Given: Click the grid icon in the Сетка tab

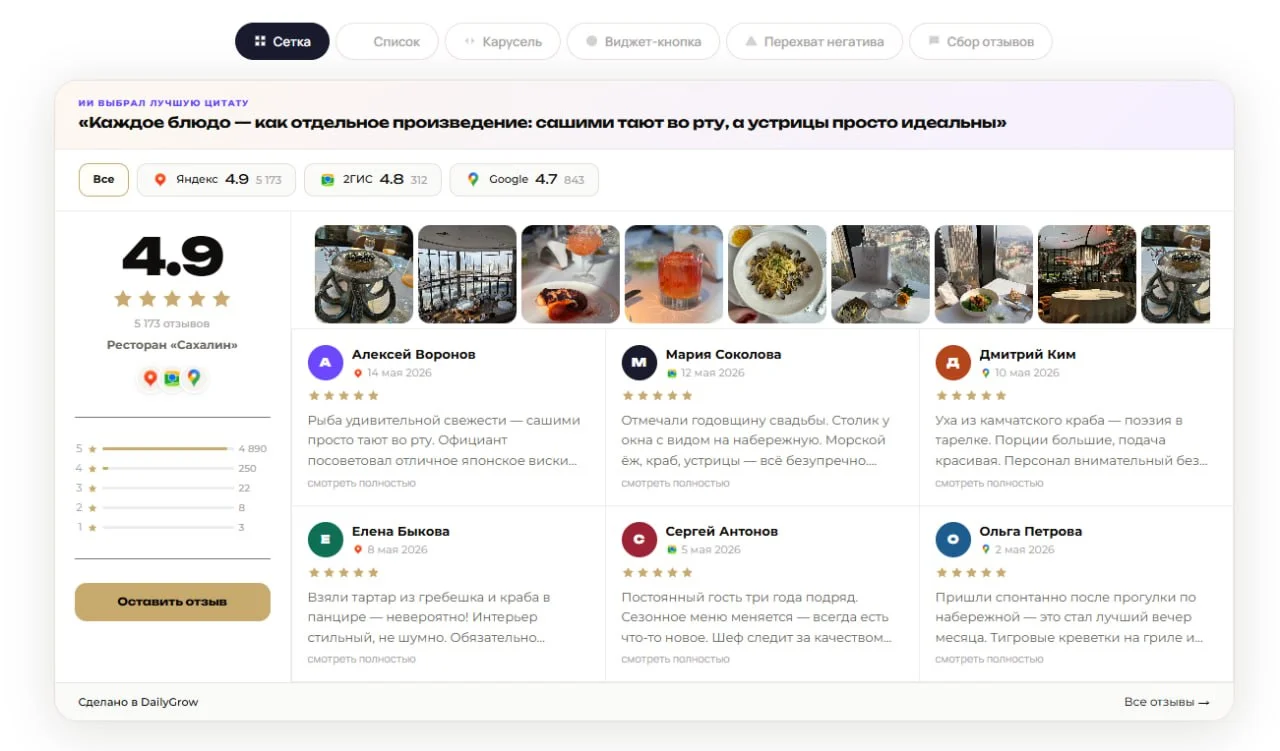Looking at the screenshot, I should 260,42.
